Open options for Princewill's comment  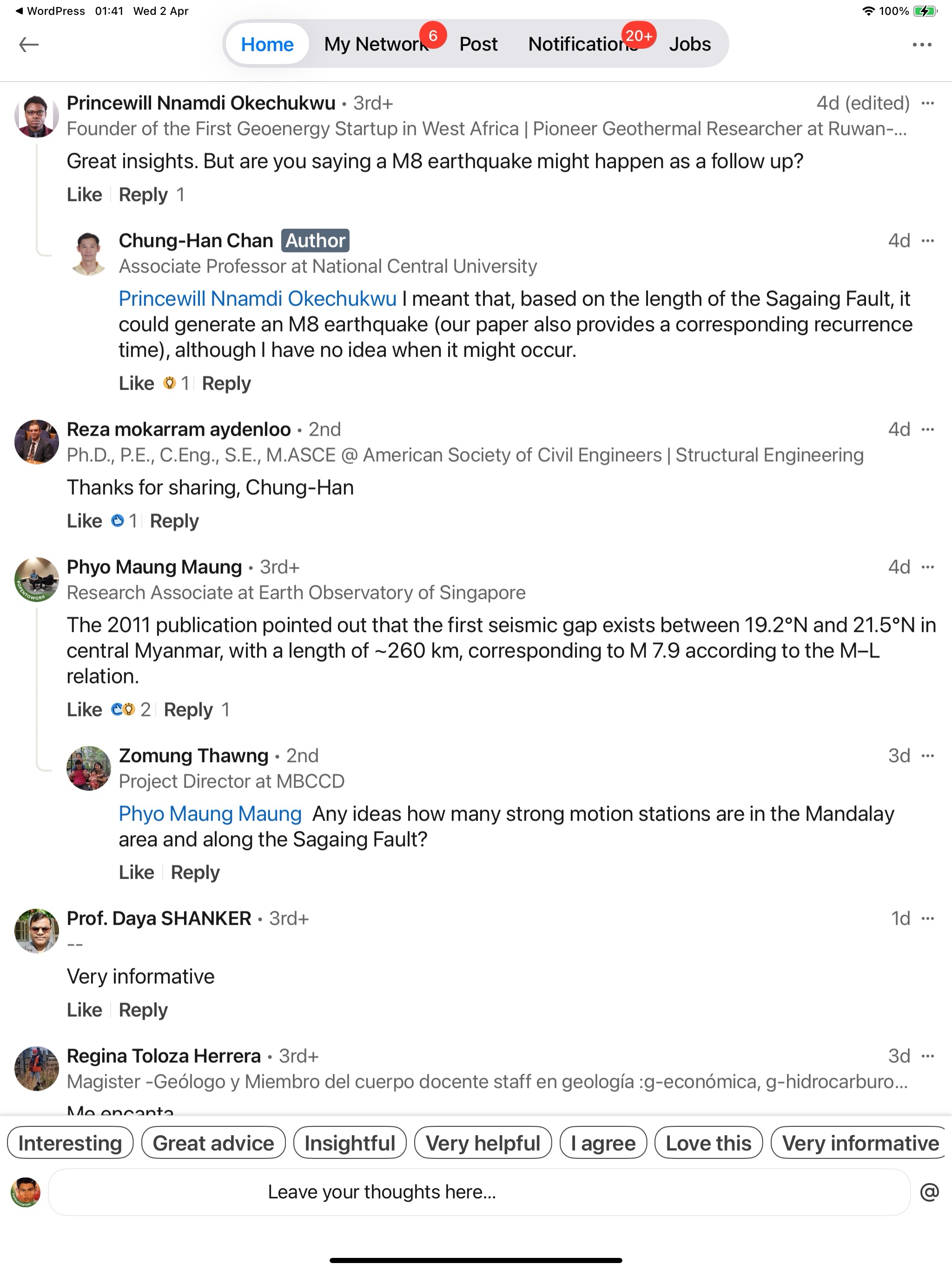pyautogui.click(x=927, y=103)
